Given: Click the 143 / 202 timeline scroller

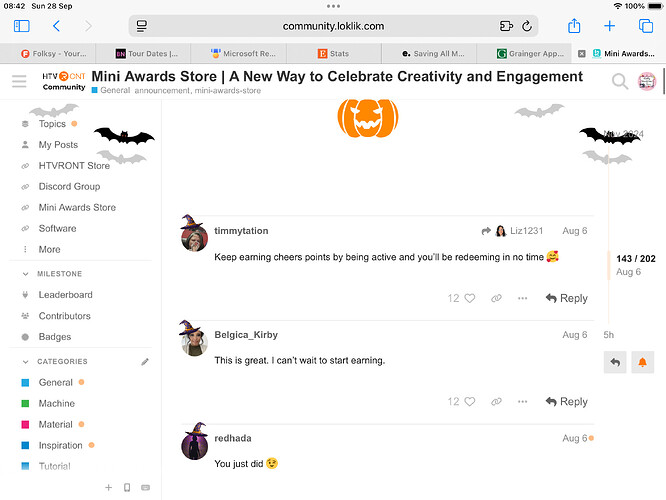Looking at the screenshot, I should coord(635,265).
